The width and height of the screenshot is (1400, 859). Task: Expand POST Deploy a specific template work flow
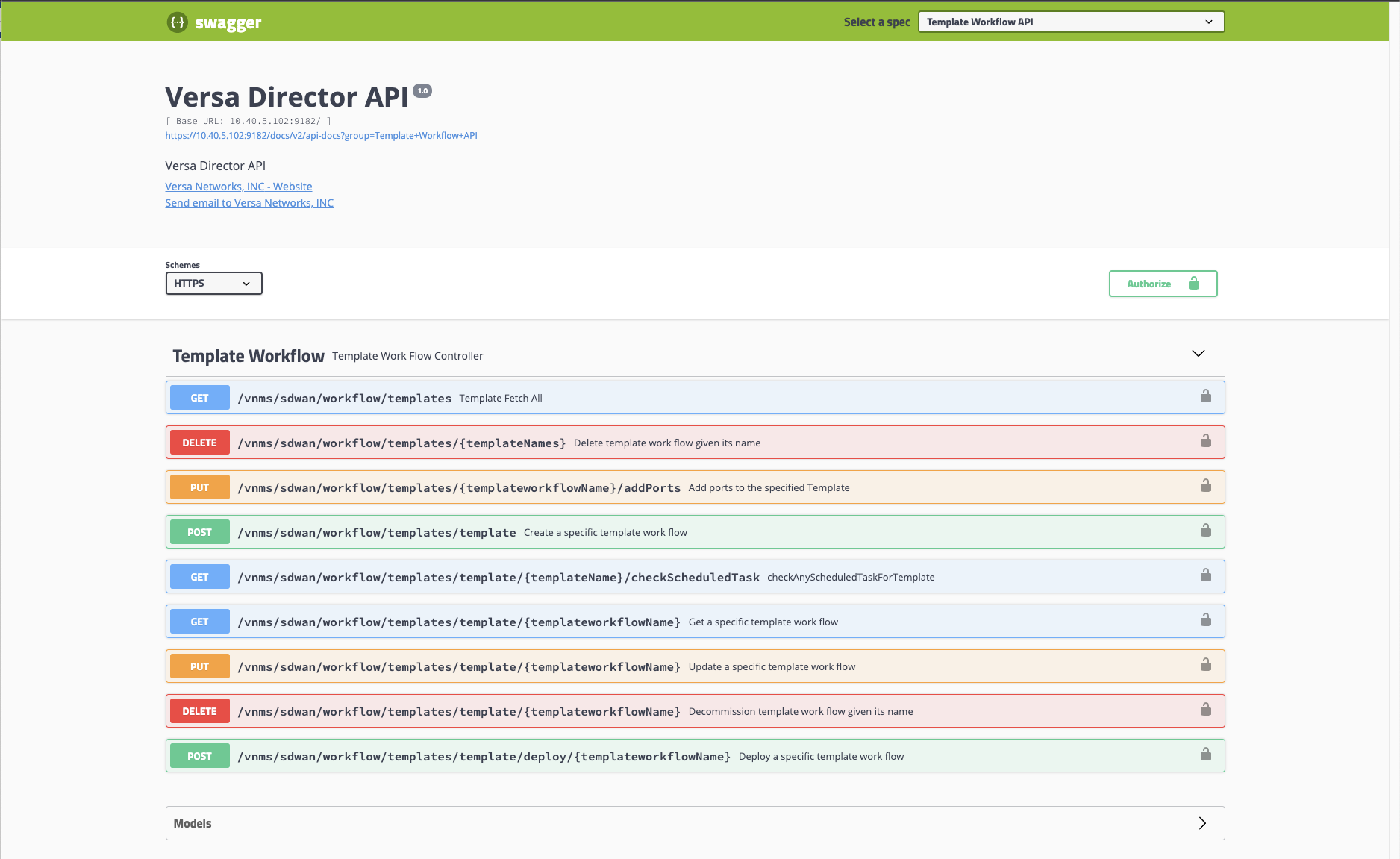click(695, 756)
